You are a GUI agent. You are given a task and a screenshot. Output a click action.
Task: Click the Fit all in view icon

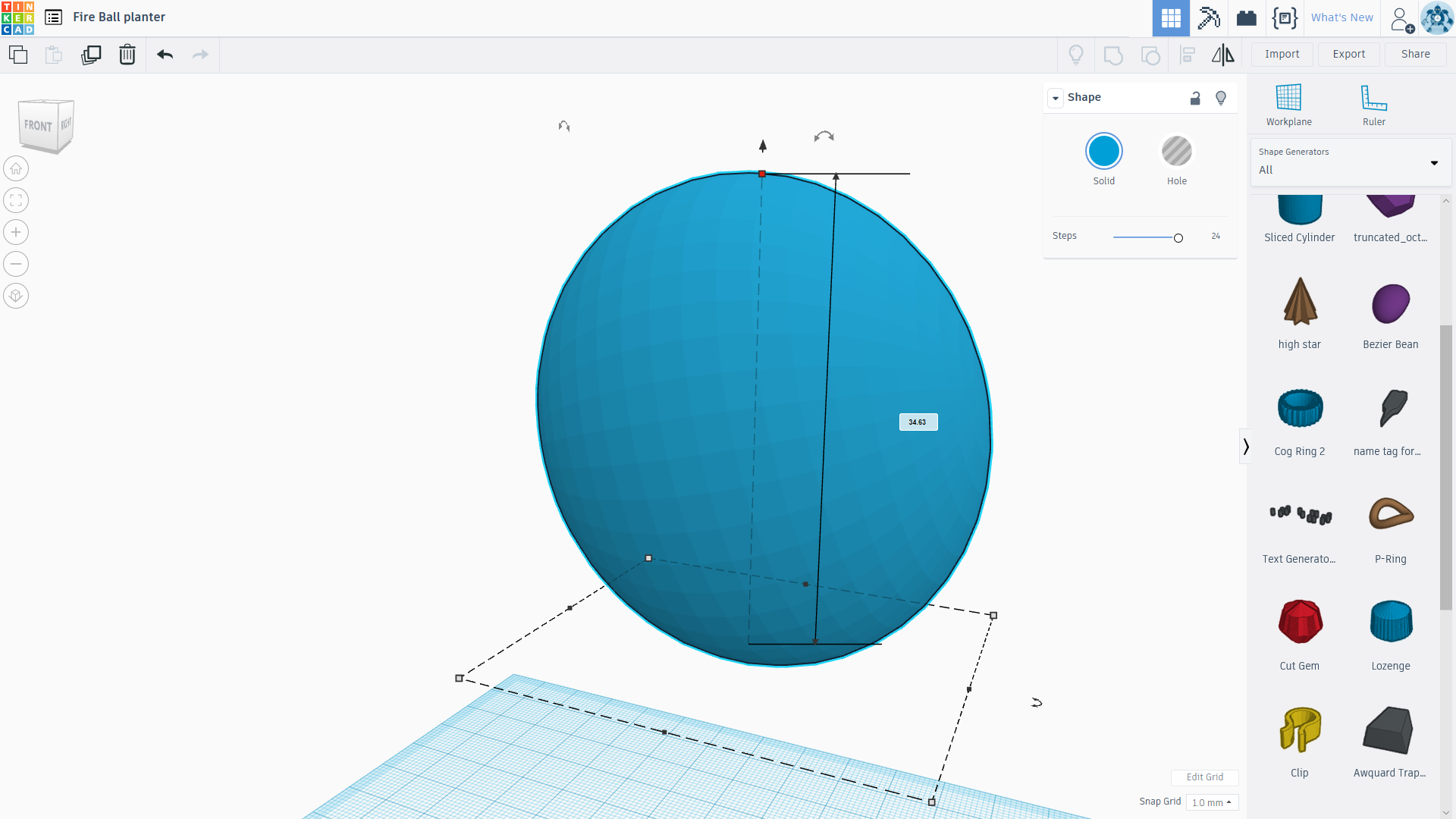click(x=16, y=200)
